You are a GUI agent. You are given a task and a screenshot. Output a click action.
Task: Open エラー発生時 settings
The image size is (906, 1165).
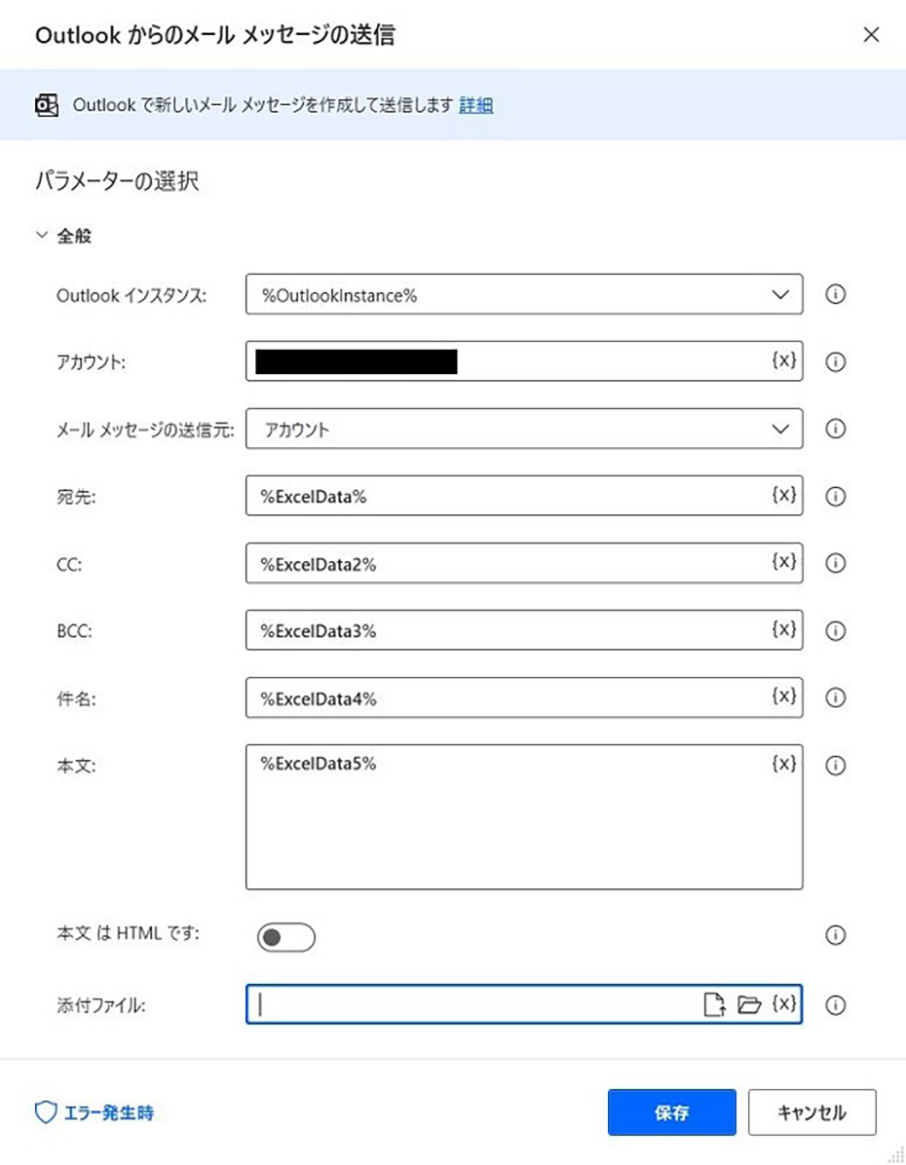109,1112
